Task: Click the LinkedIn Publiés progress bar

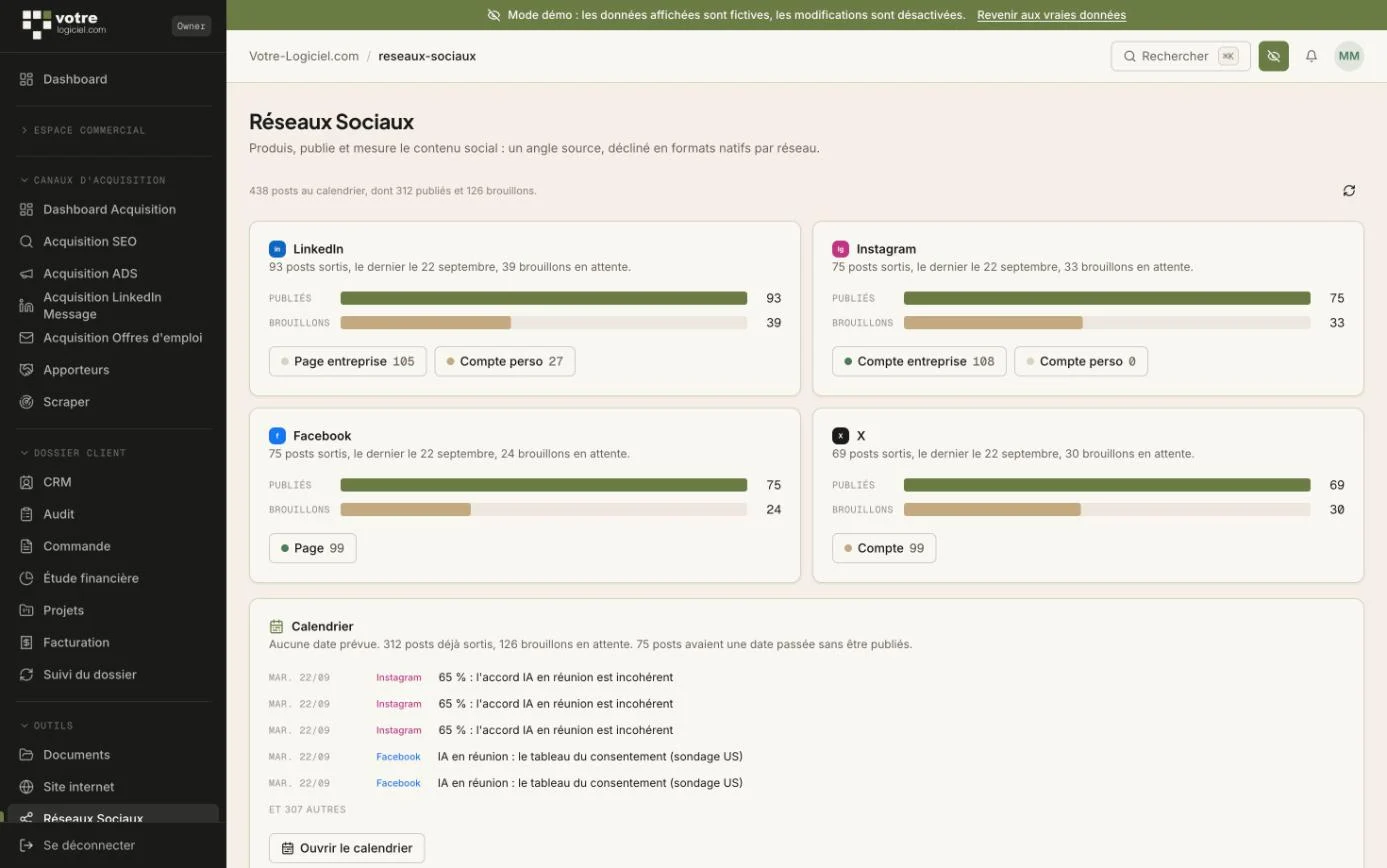Action: pos(544,298)
